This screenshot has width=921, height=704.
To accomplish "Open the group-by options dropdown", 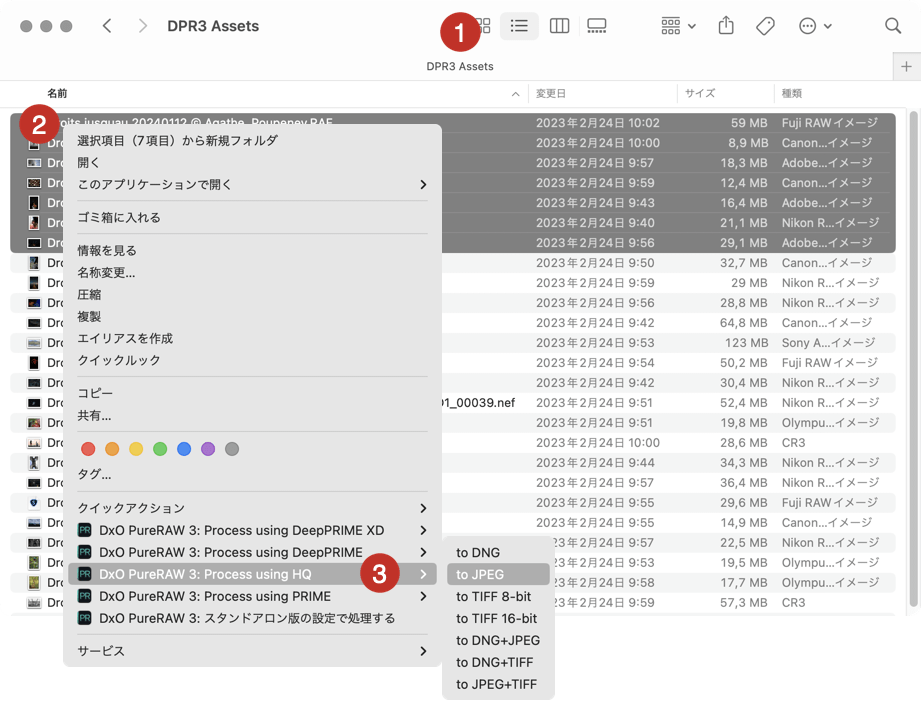I will (678, 26).
